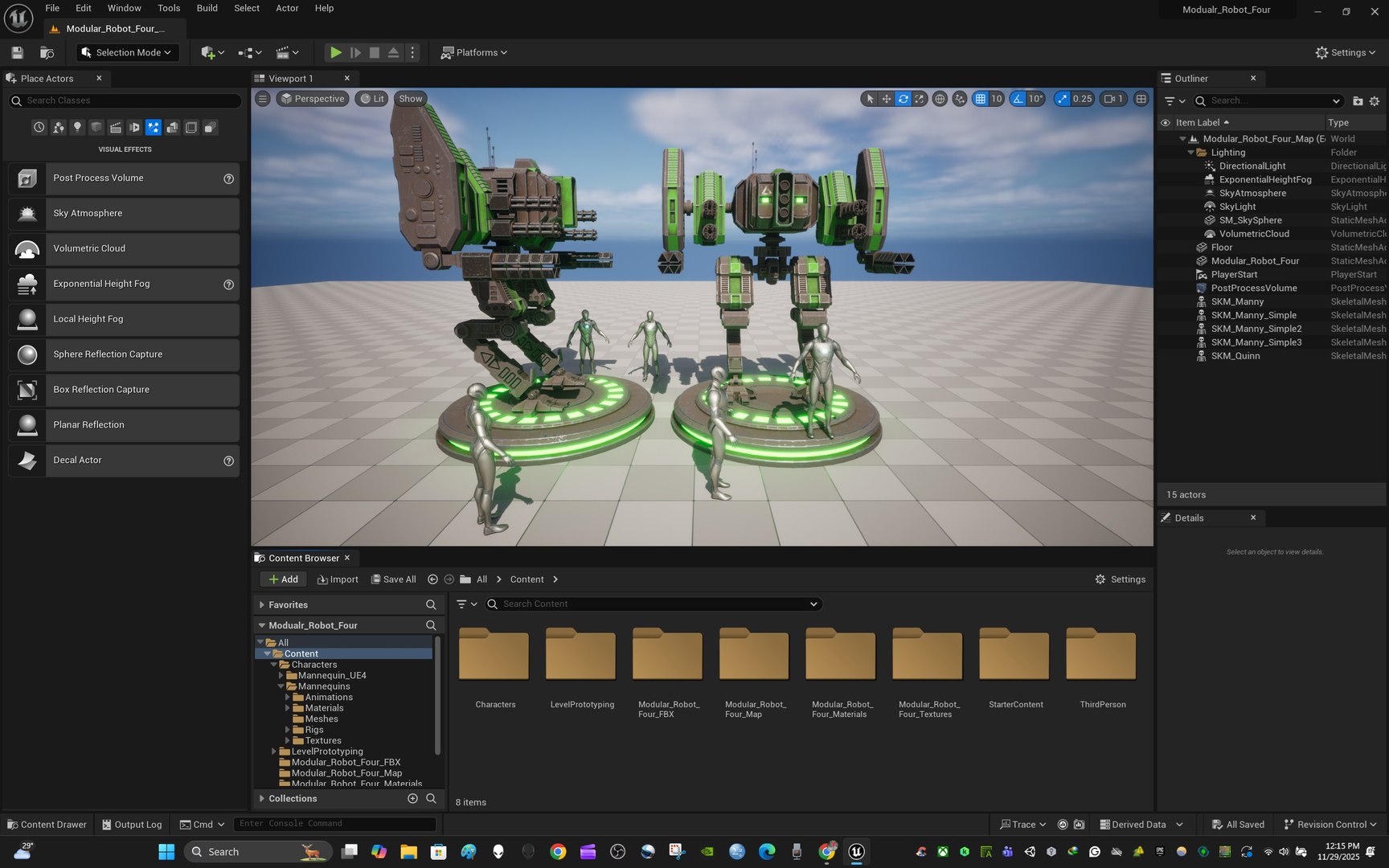This screenshot has height=868, width=1389.
Task: Open the Browse Content folder-search icon
Action: click(x=47, y=52)
